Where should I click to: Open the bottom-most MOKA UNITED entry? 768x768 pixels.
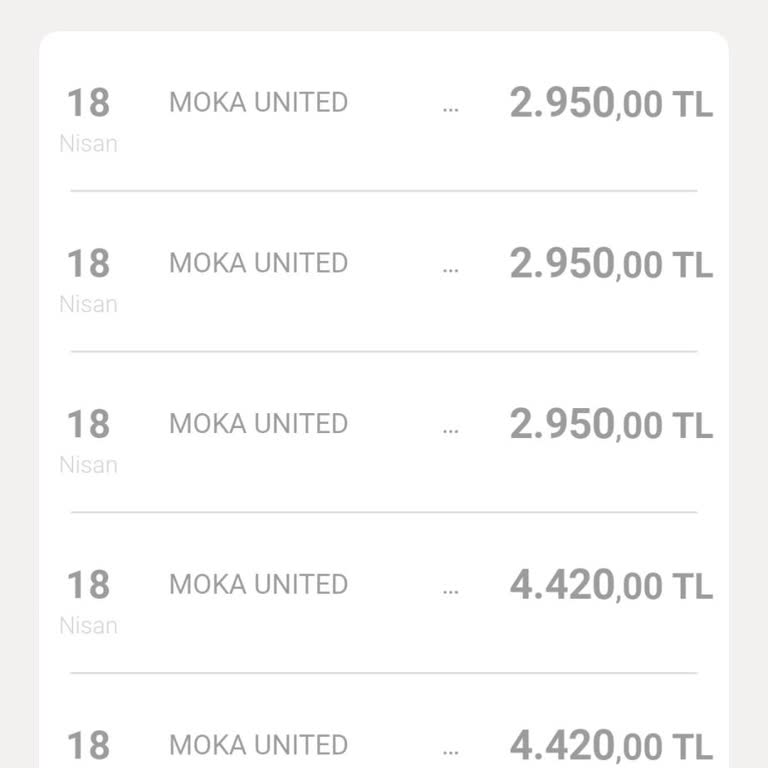point(258,745)
